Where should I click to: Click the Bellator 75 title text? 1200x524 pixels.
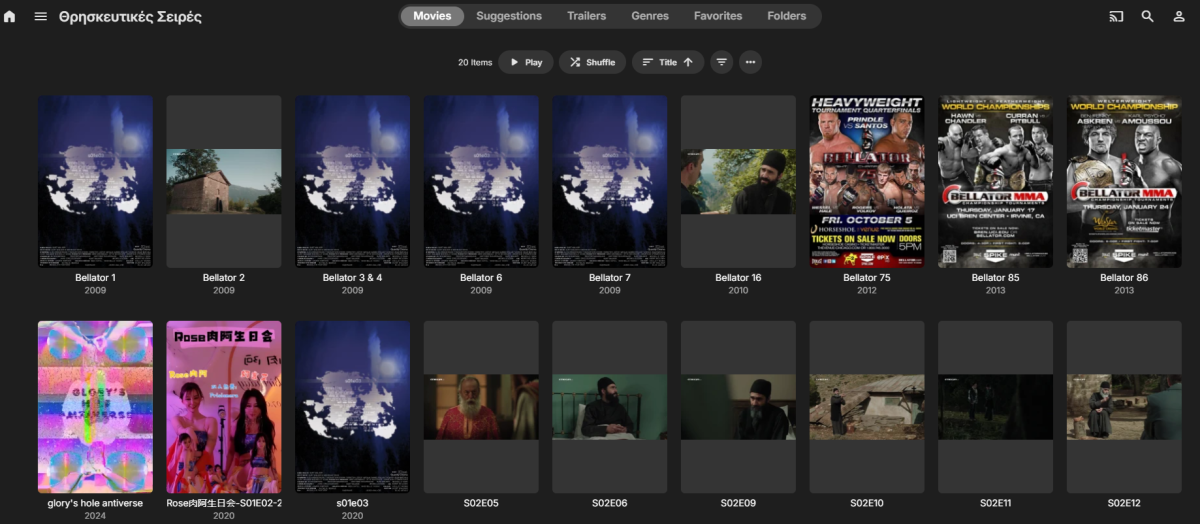(867, 278)
